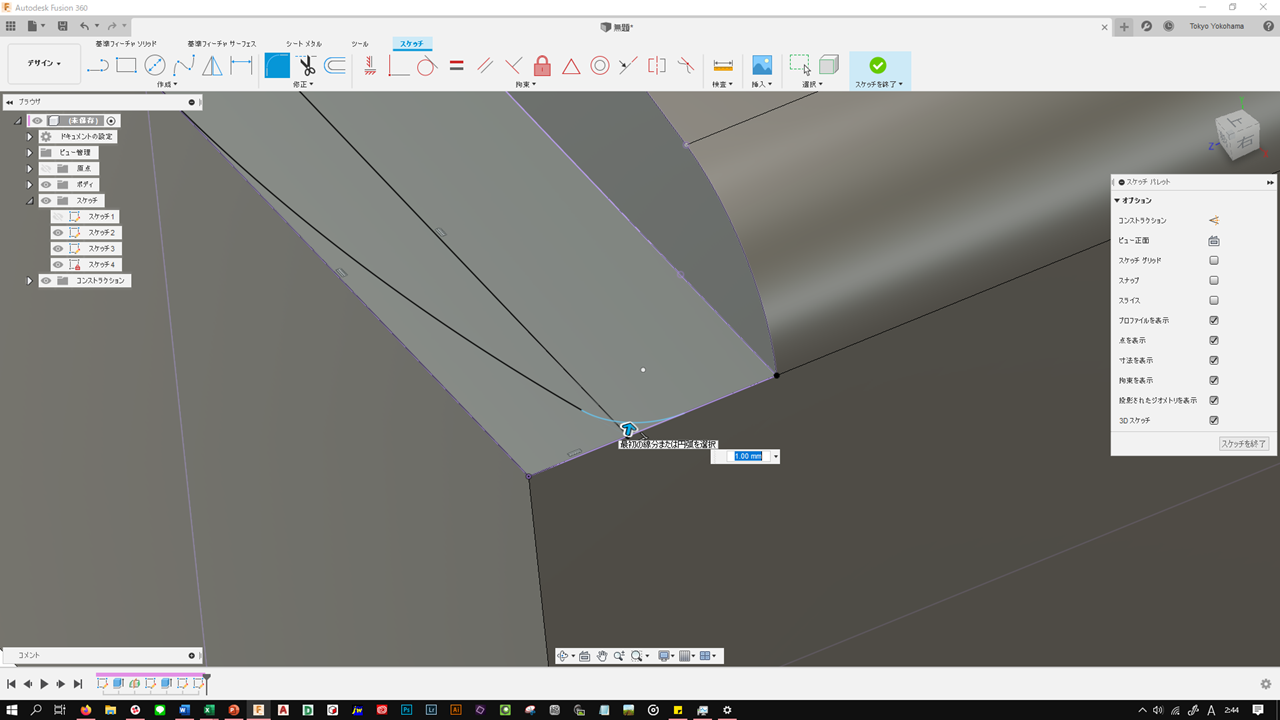Apply the Parallel constraint
The height and width of the screenshot is (720, 1280).
485,66
